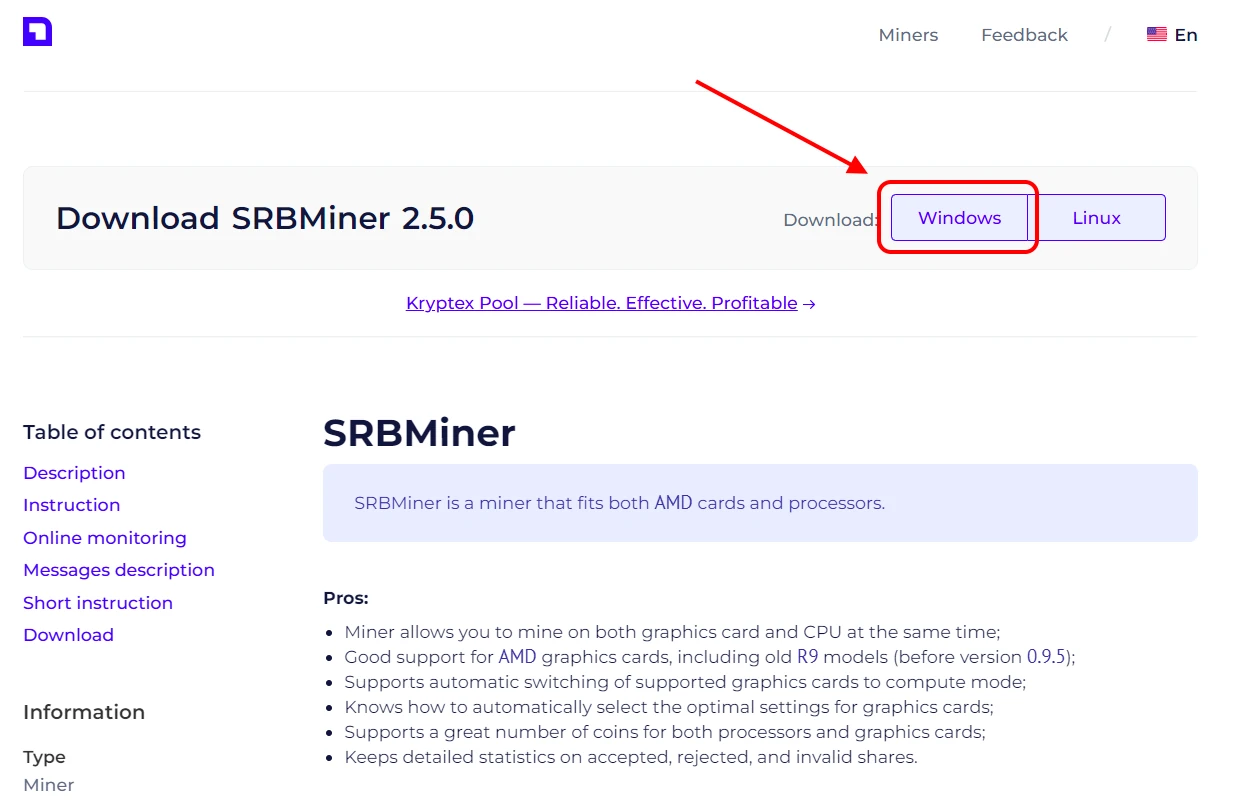Click the Kryptex logo icon
Screen dimensions: 1238x806
(x=37, y=32)
